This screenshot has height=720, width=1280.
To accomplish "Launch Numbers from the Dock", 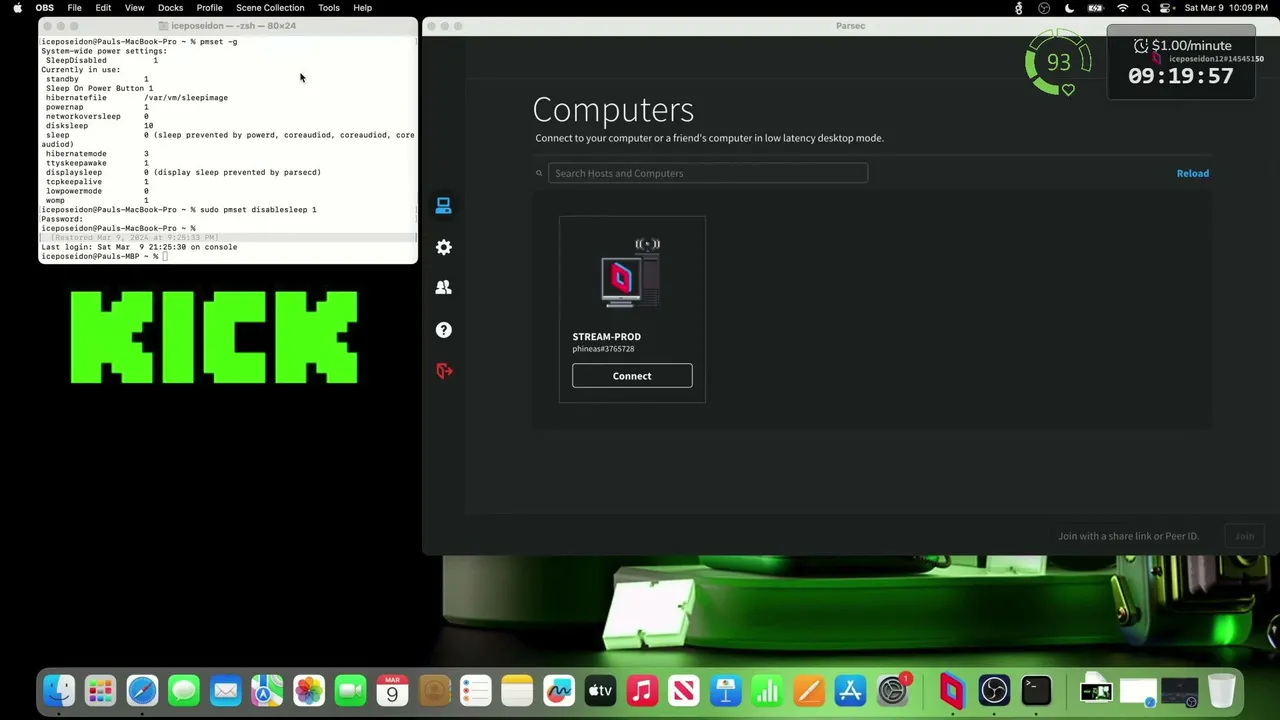I will [767, 691].
